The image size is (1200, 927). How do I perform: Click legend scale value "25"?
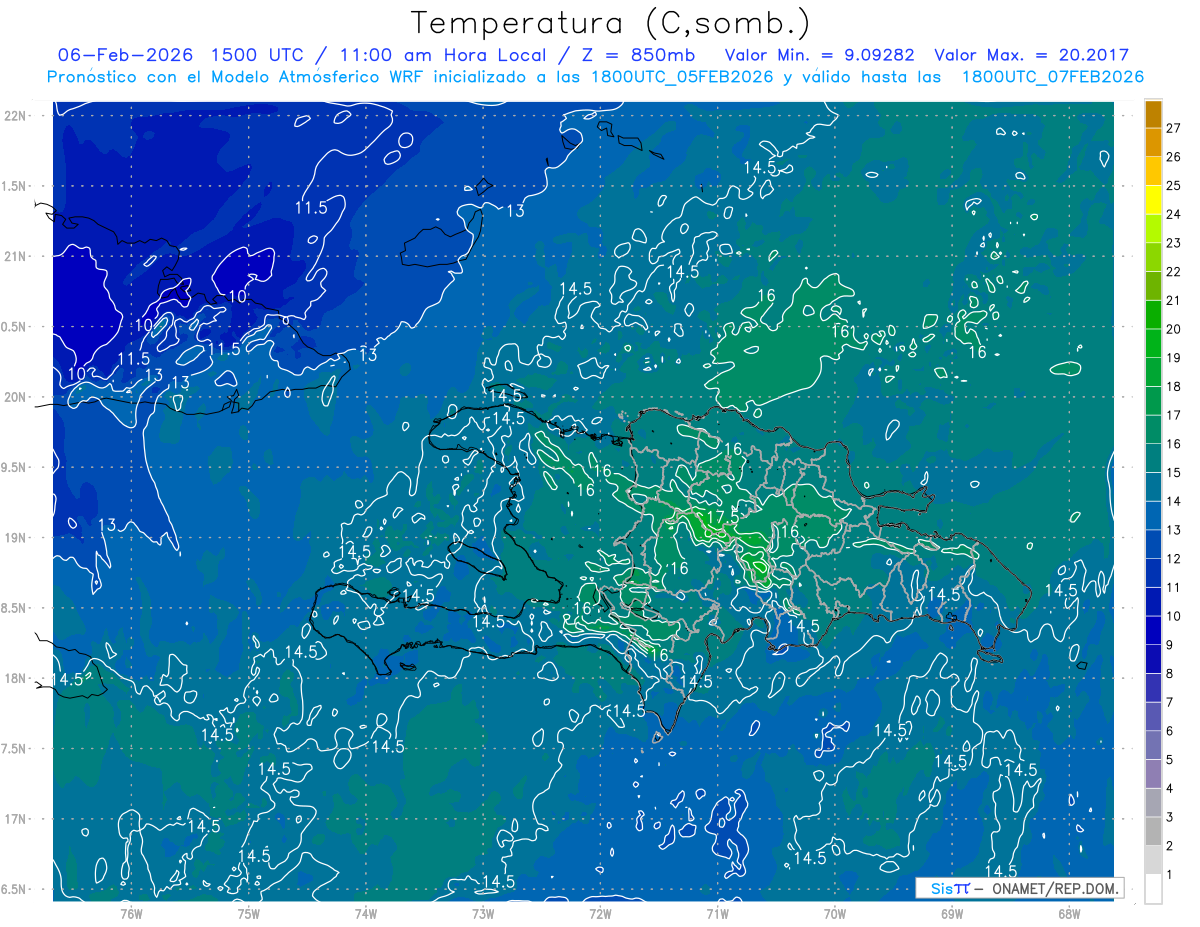[x=1174, y=186]
